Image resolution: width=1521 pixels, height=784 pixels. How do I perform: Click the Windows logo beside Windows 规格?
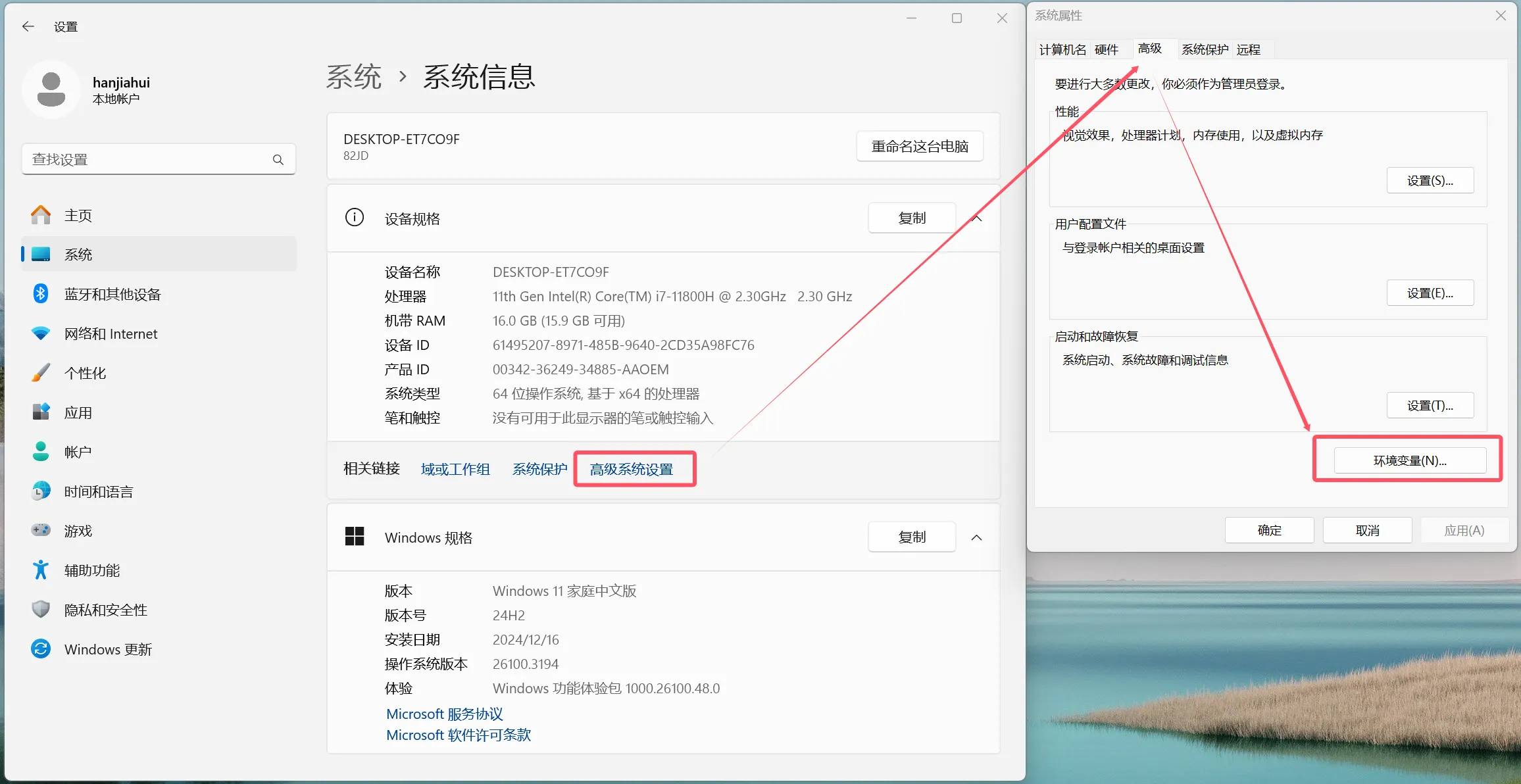(355, 537)
